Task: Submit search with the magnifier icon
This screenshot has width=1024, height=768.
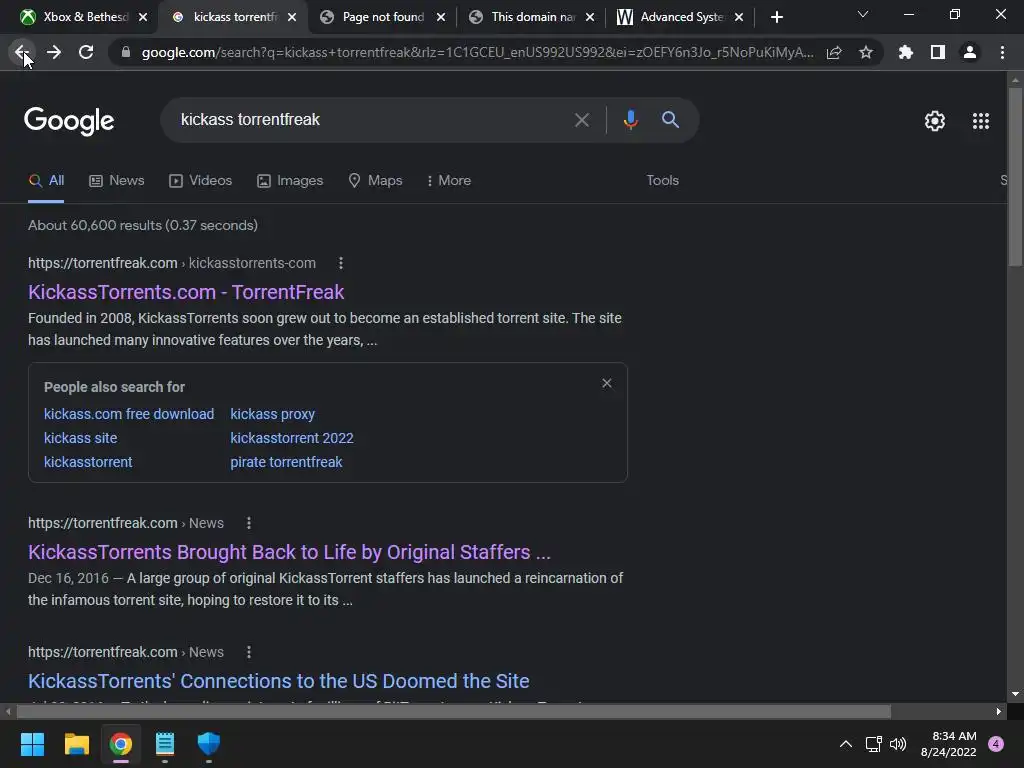Action: click(670, 120)
